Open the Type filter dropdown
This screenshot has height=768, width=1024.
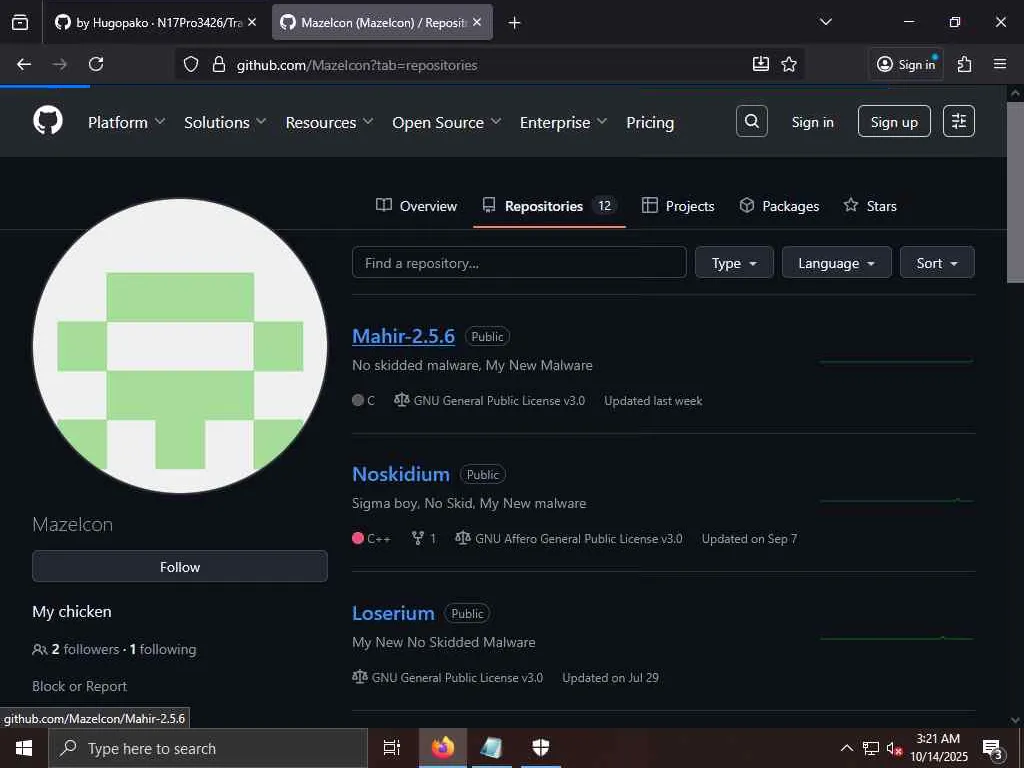734,263
